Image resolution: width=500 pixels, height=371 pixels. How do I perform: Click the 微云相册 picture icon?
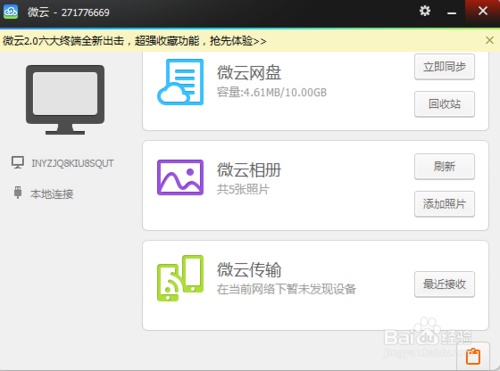tap(180, 177)
